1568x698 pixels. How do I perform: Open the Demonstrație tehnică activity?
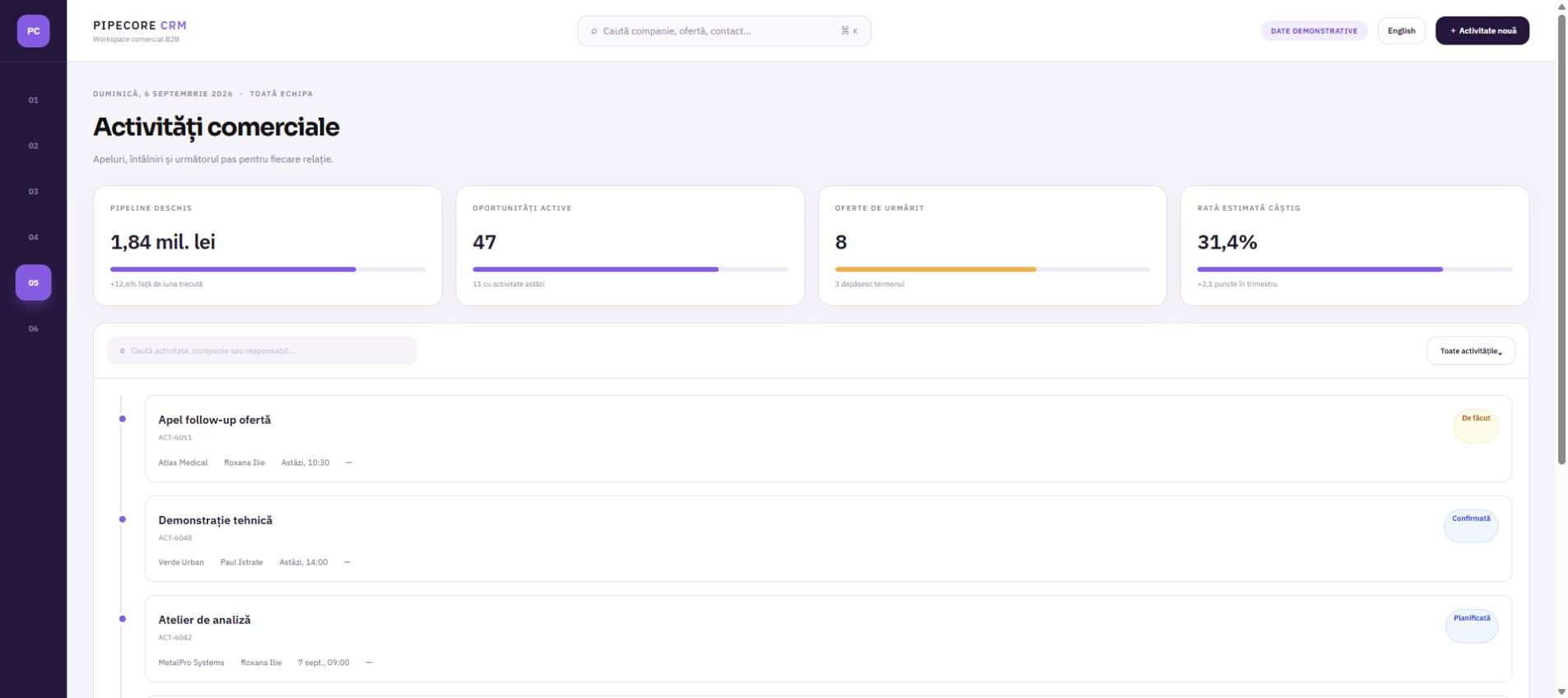(828, 539)
